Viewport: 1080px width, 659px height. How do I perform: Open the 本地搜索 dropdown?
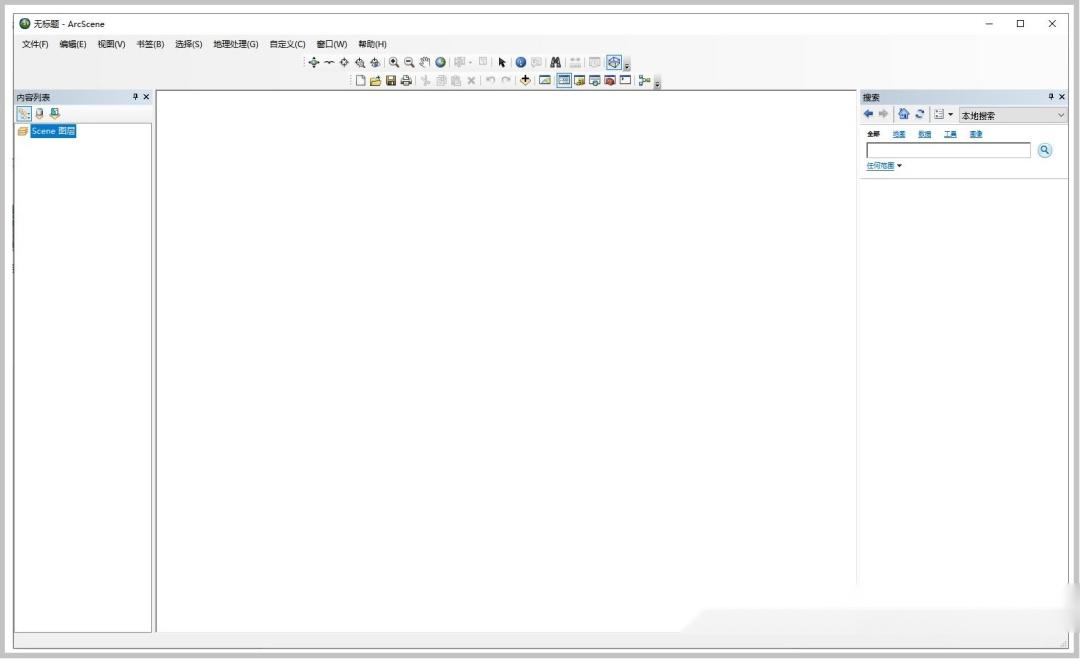[1061, 115]
